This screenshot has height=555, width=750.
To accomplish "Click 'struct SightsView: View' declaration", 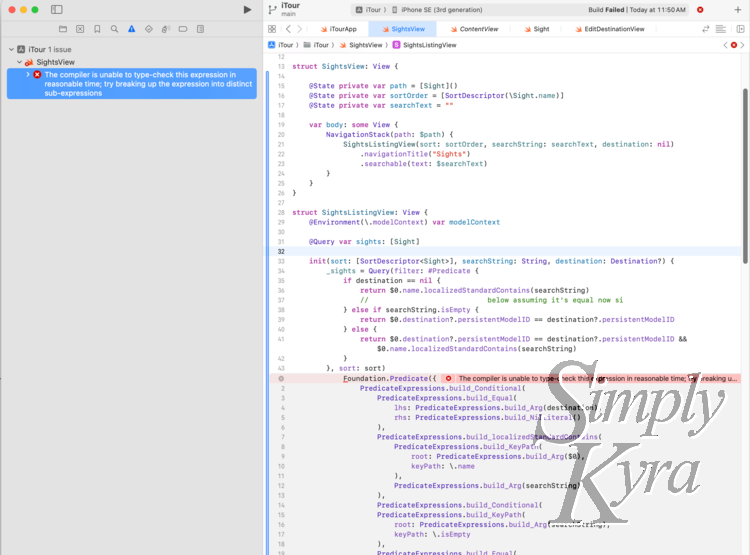I will pyautogui.click(x=345, y=67).
